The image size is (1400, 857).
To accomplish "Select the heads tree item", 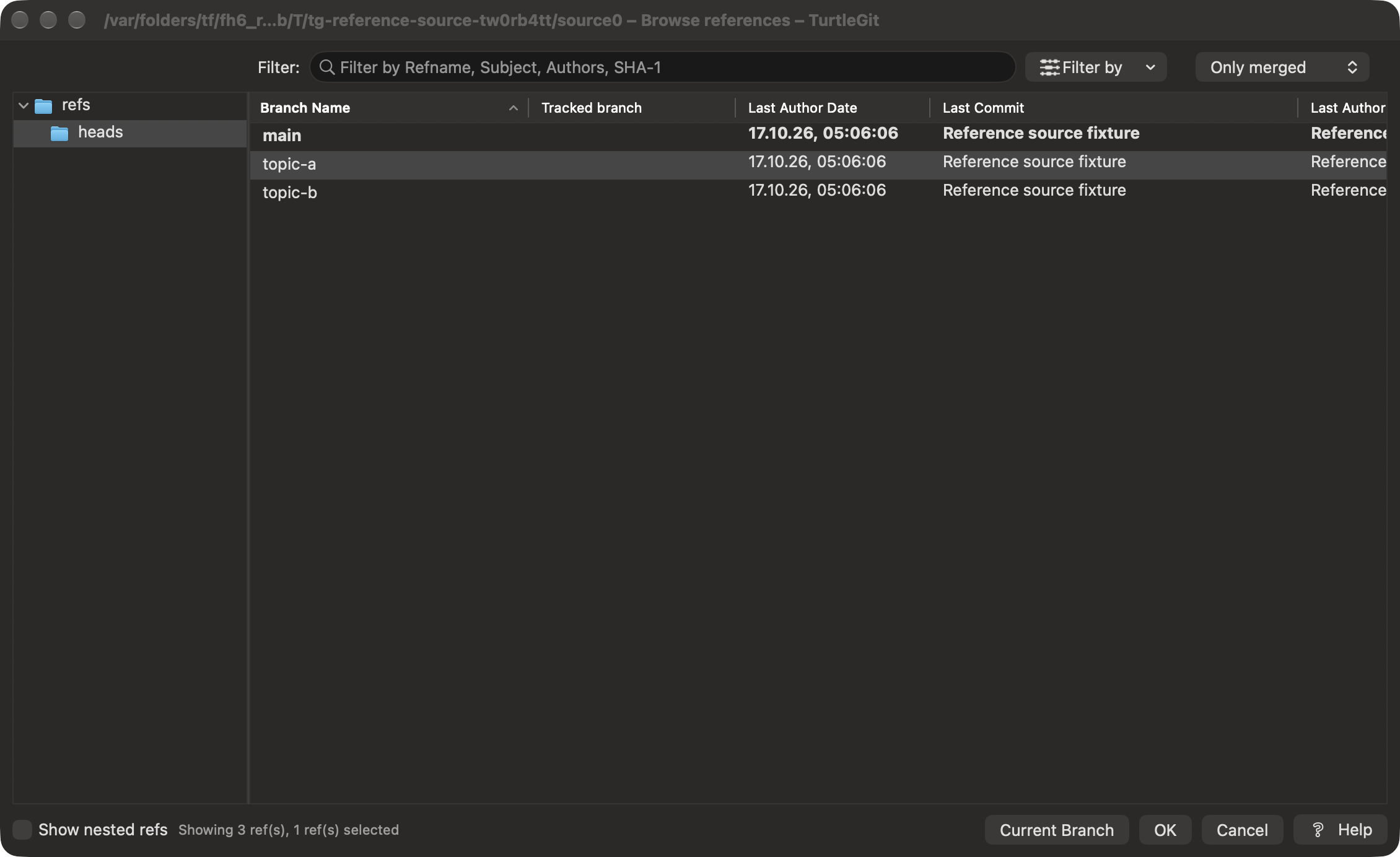I will click(x=130, y=133).
